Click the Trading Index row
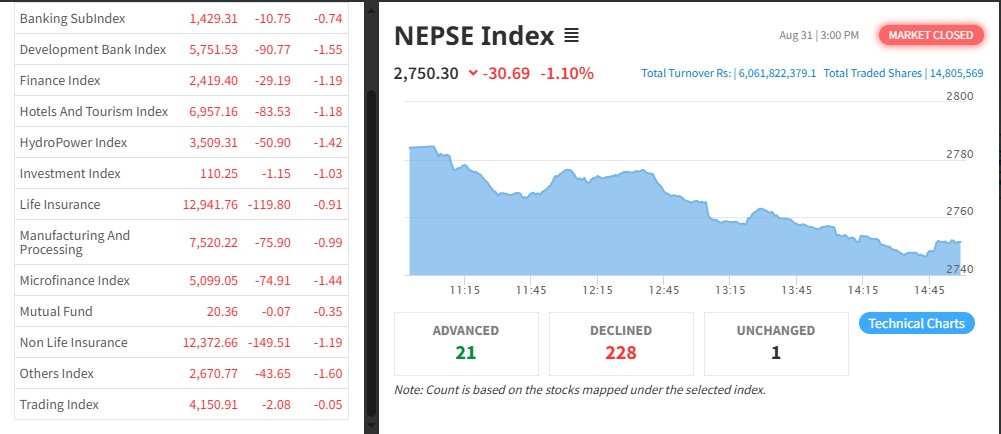This screenshot has height=434, width=1001. (59, 404)
